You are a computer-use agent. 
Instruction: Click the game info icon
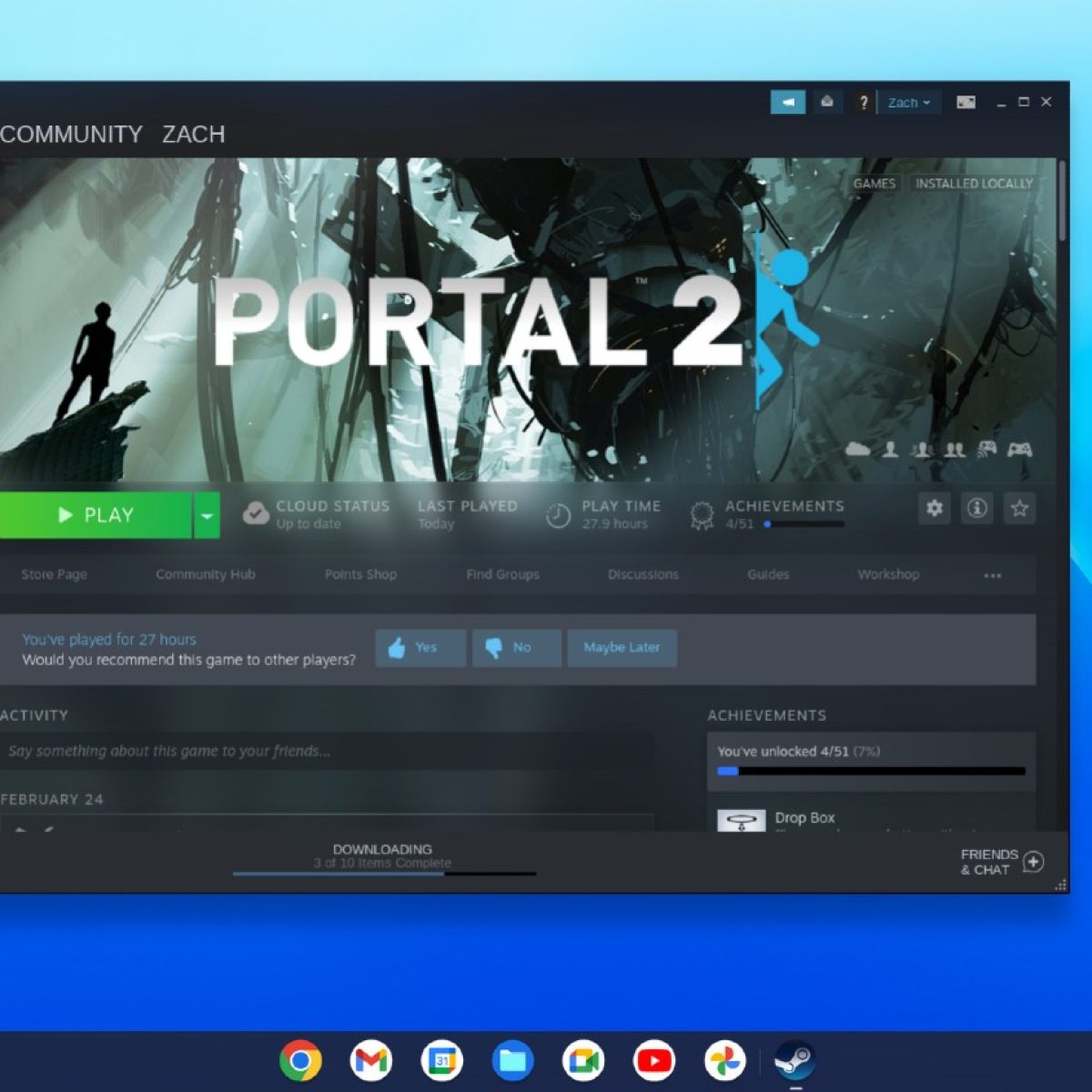click(x=977, y=509)
